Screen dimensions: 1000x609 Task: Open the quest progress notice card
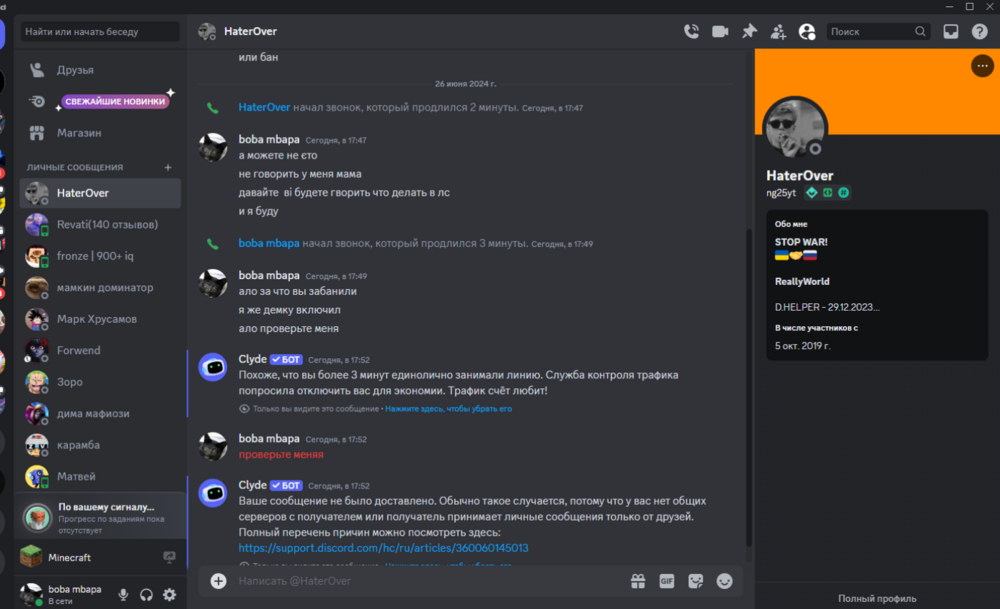[x=101, y=517]
